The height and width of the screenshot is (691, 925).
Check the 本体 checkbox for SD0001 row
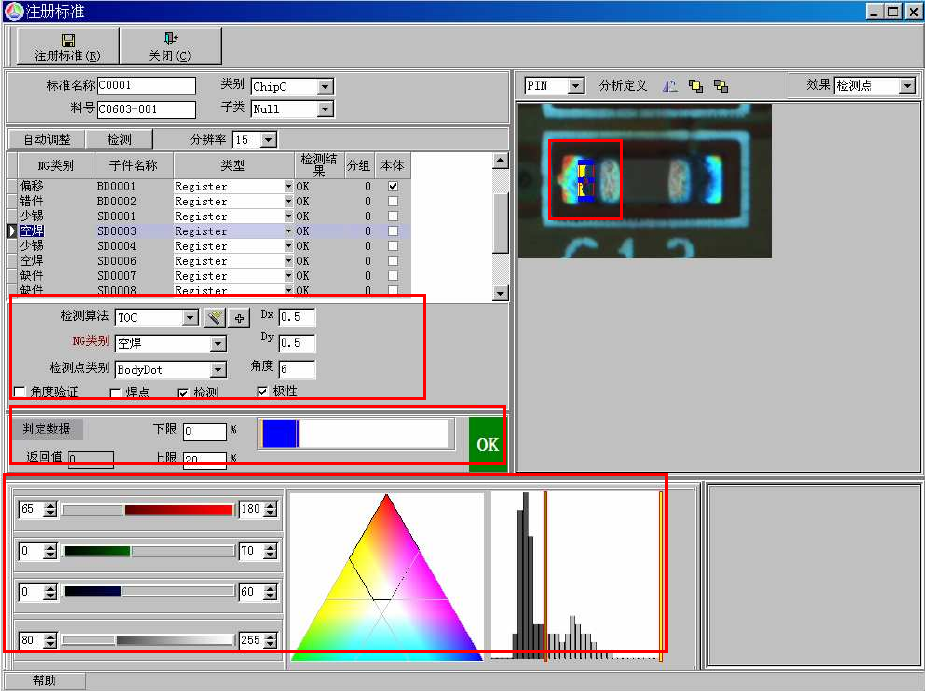[x=393, y=216]
